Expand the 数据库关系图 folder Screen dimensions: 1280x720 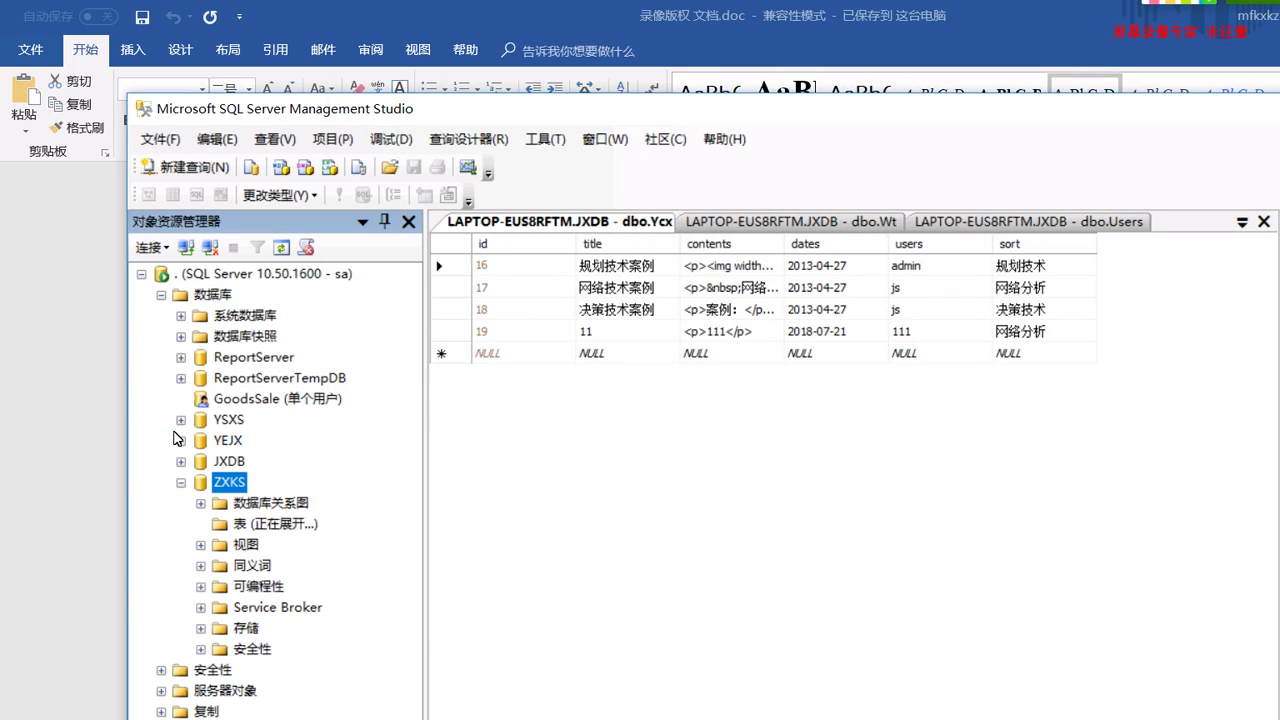click(201, 504)
